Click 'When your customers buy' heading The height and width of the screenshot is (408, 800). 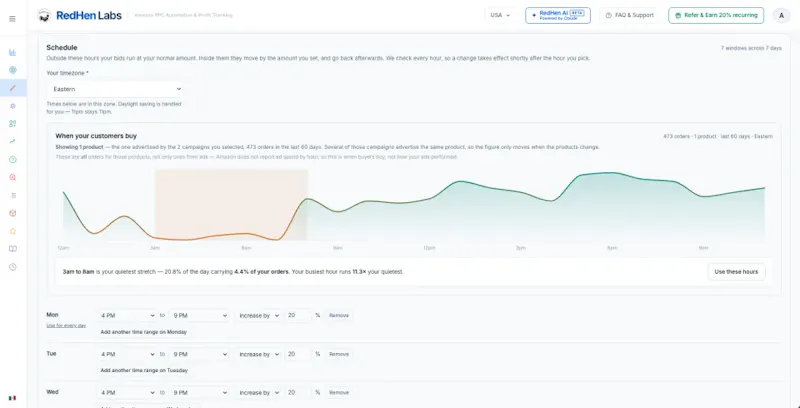pyautogui.click(x=96, y=136)
